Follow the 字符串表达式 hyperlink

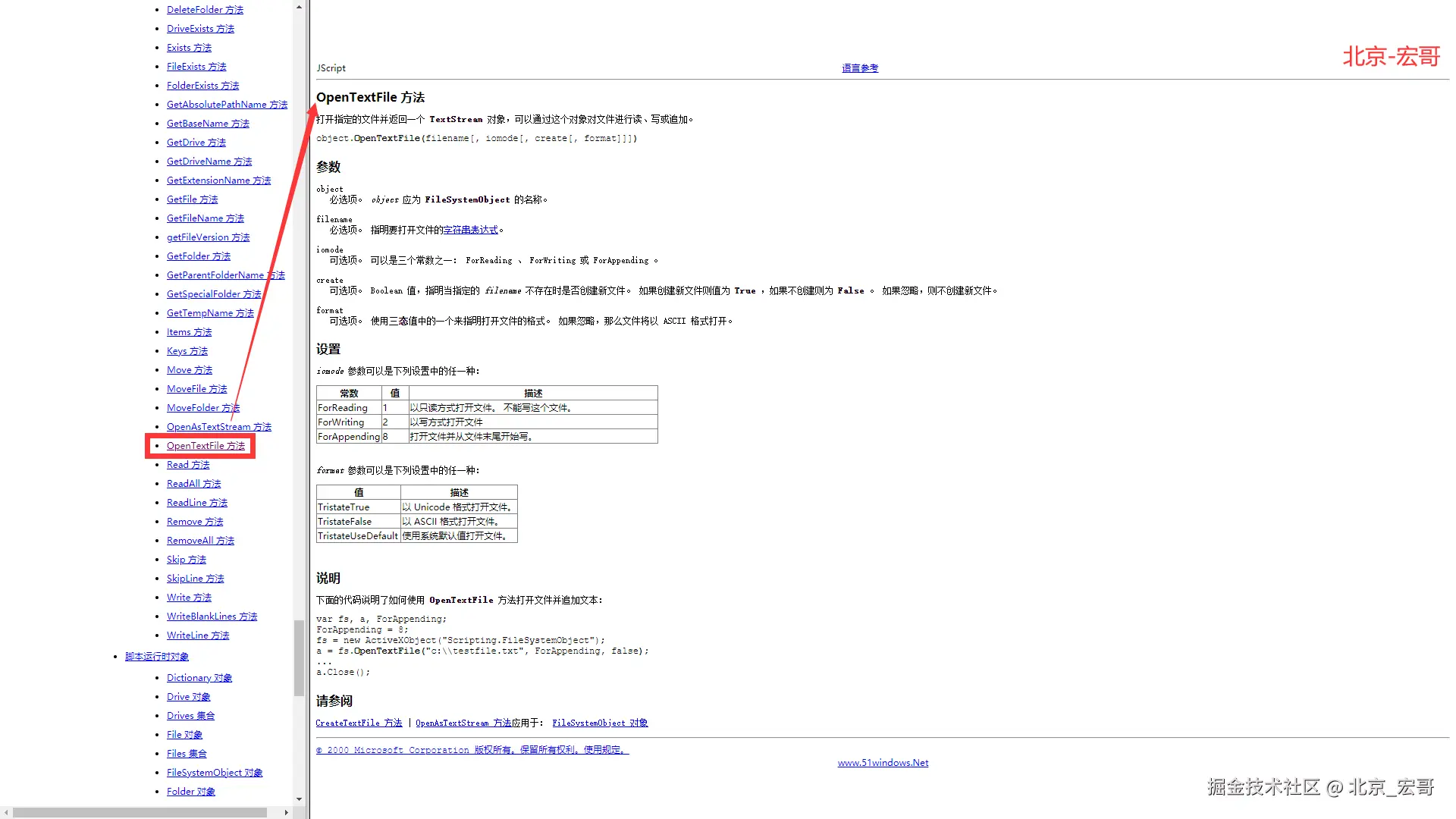coord(470,230)
